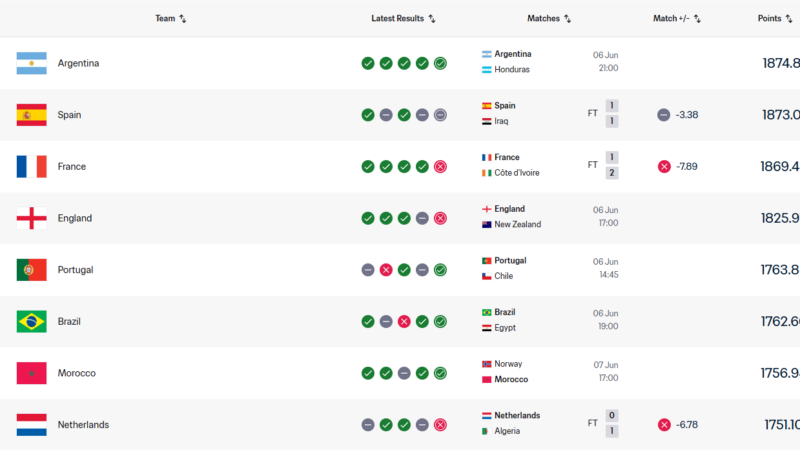Click Honduras in Argentina's match
The width and height of the screenshot is (800, 450).
(512, 69)
